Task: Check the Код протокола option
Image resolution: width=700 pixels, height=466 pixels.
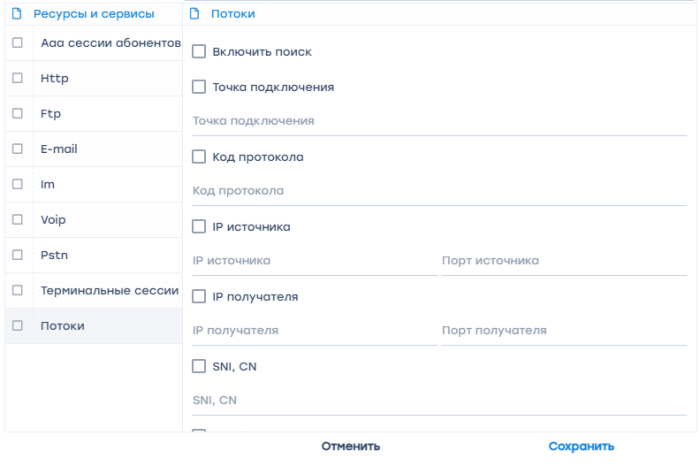Action: click(199, 157)
